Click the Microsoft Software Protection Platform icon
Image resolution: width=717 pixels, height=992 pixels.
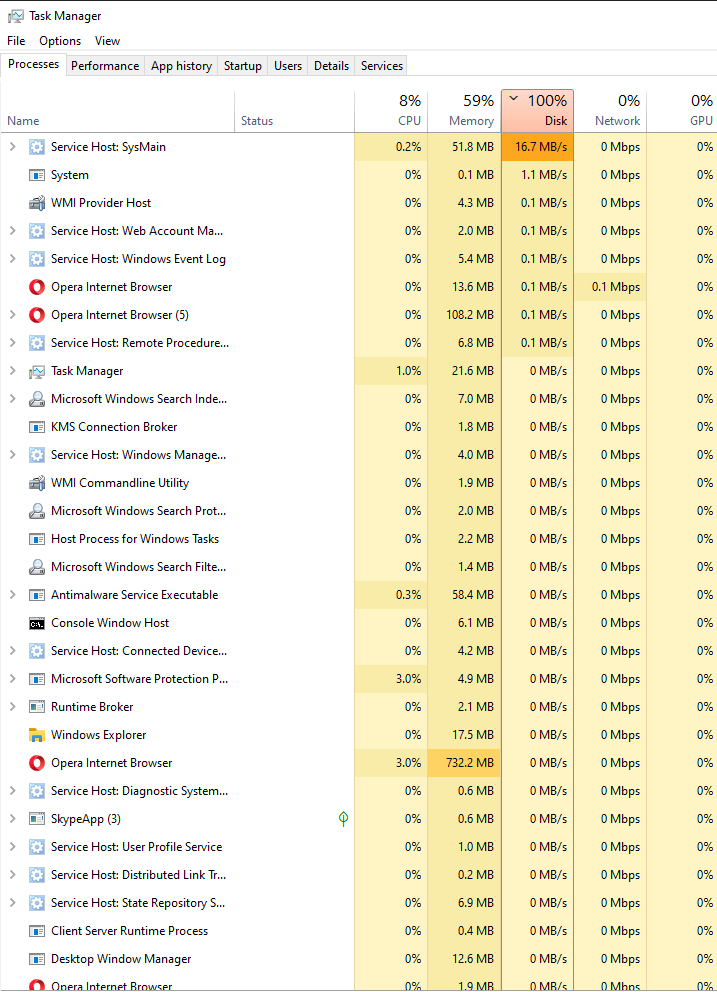pyautogui.click(x=37, y=679)
